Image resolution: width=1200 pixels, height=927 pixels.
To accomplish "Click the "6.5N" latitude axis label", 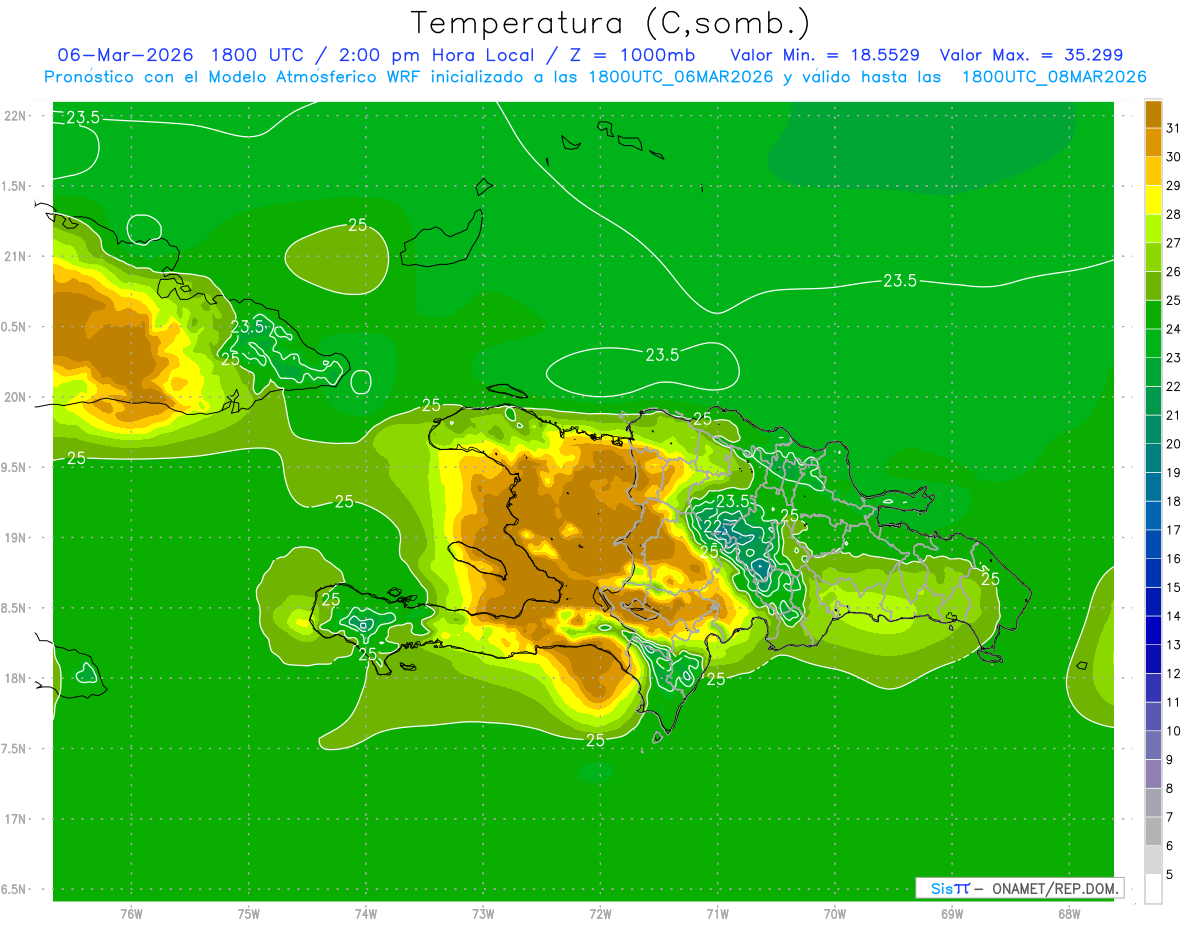I will (14, 890).
